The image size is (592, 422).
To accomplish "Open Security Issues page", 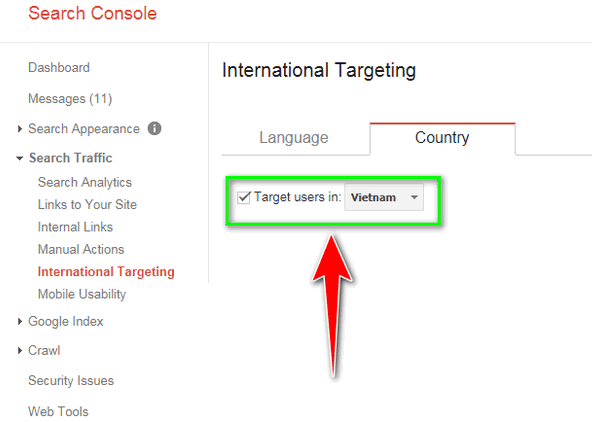I will pyautogui.click(x=71, y=380).
